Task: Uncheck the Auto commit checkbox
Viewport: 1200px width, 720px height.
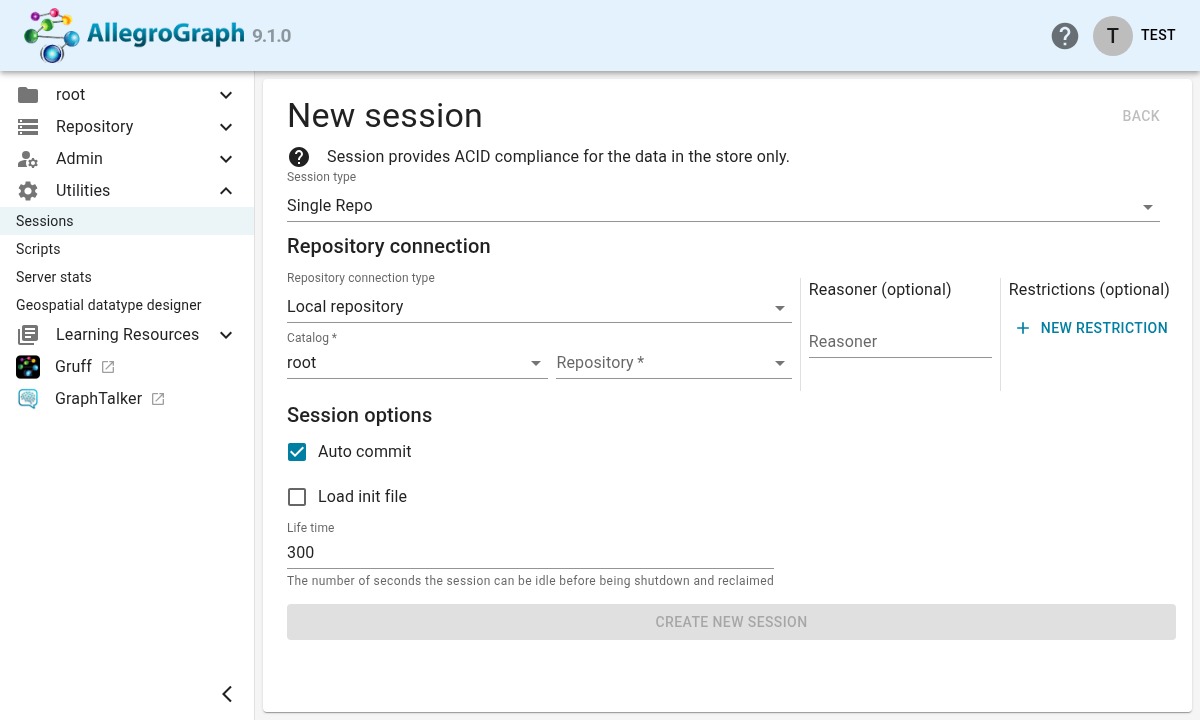Action: coord(297,452)
